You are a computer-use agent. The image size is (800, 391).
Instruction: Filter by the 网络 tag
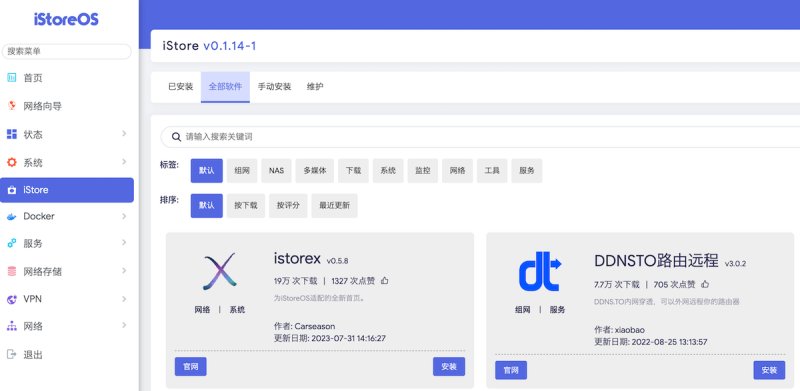click(x=457, y=170)
